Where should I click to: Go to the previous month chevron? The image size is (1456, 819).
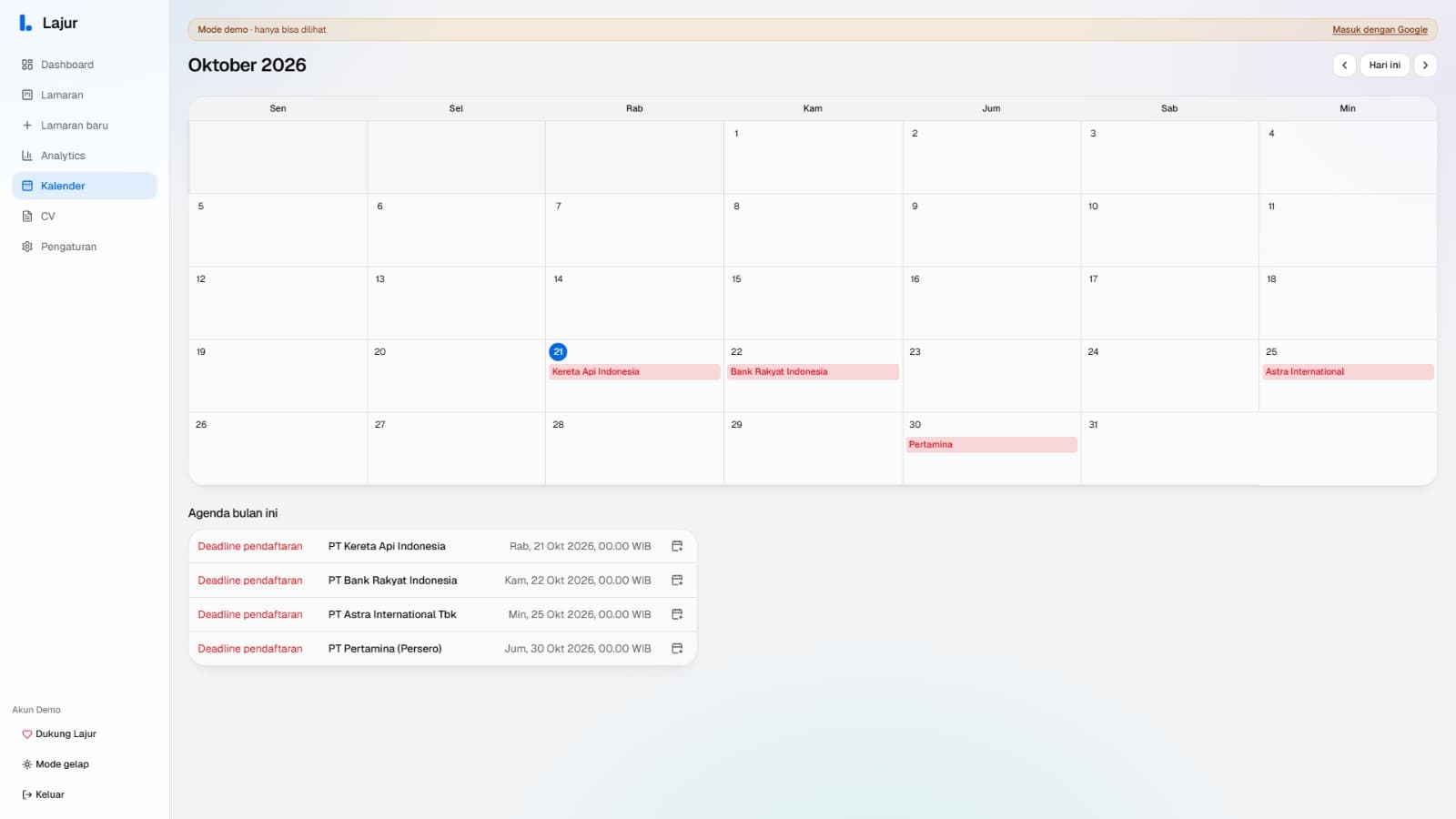(1344, 65)
